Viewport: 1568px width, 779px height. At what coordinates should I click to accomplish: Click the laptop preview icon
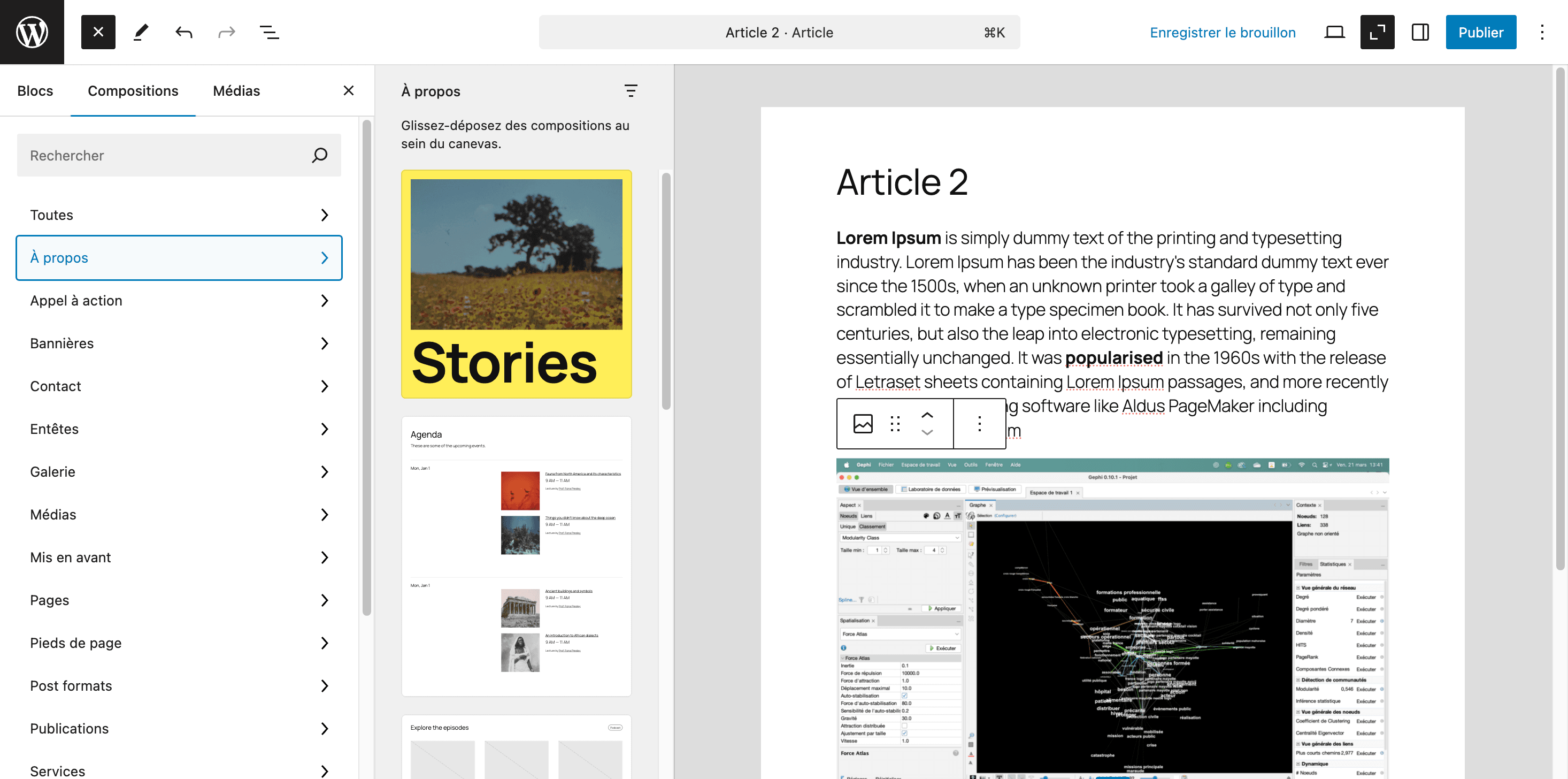tap(1334, 32)
